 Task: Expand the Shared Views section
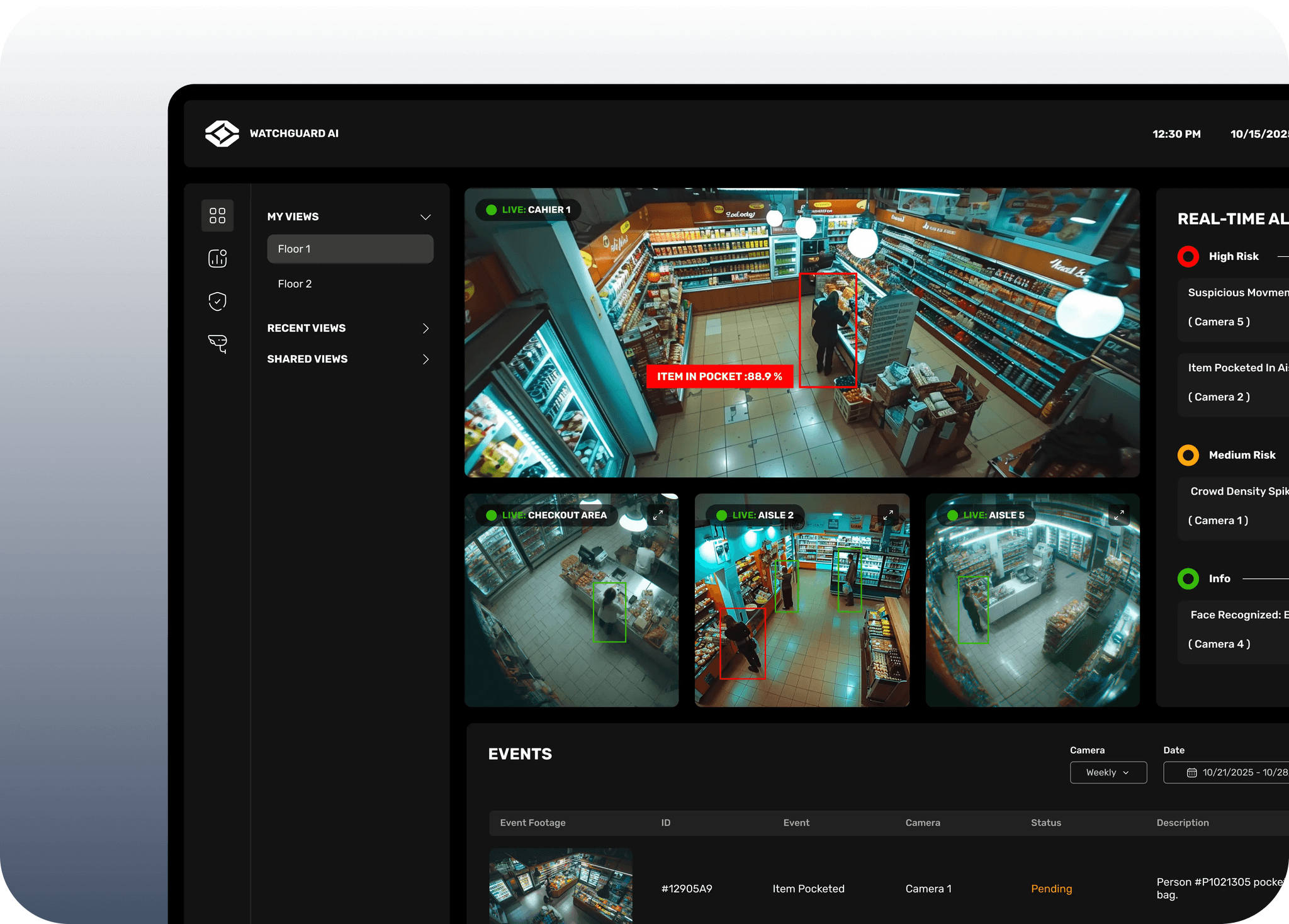pyautogui.click(x=425, y=359)
